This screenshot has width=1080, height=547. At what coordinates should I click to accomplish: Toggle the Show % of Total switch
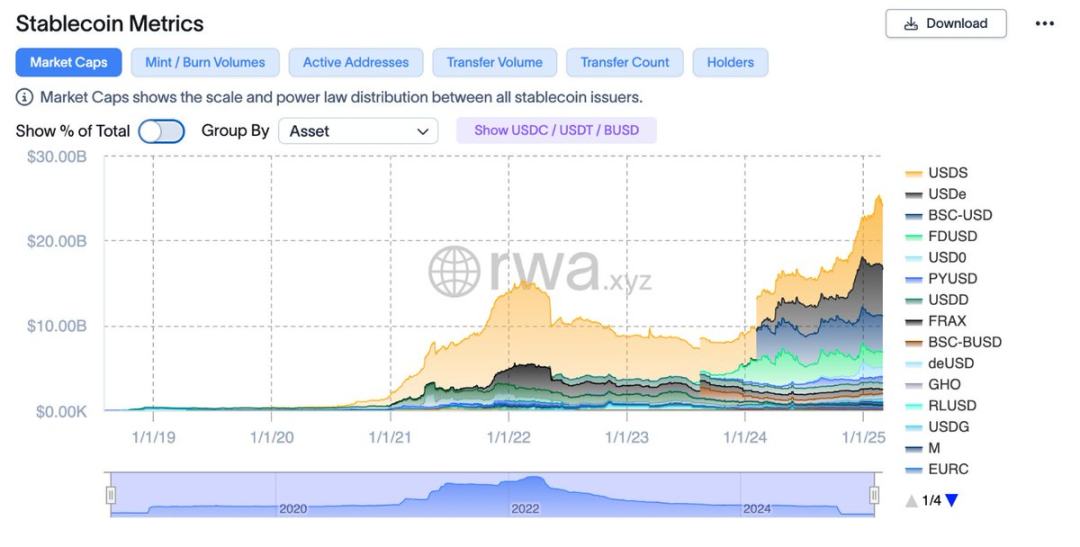[x=161, y=131]
